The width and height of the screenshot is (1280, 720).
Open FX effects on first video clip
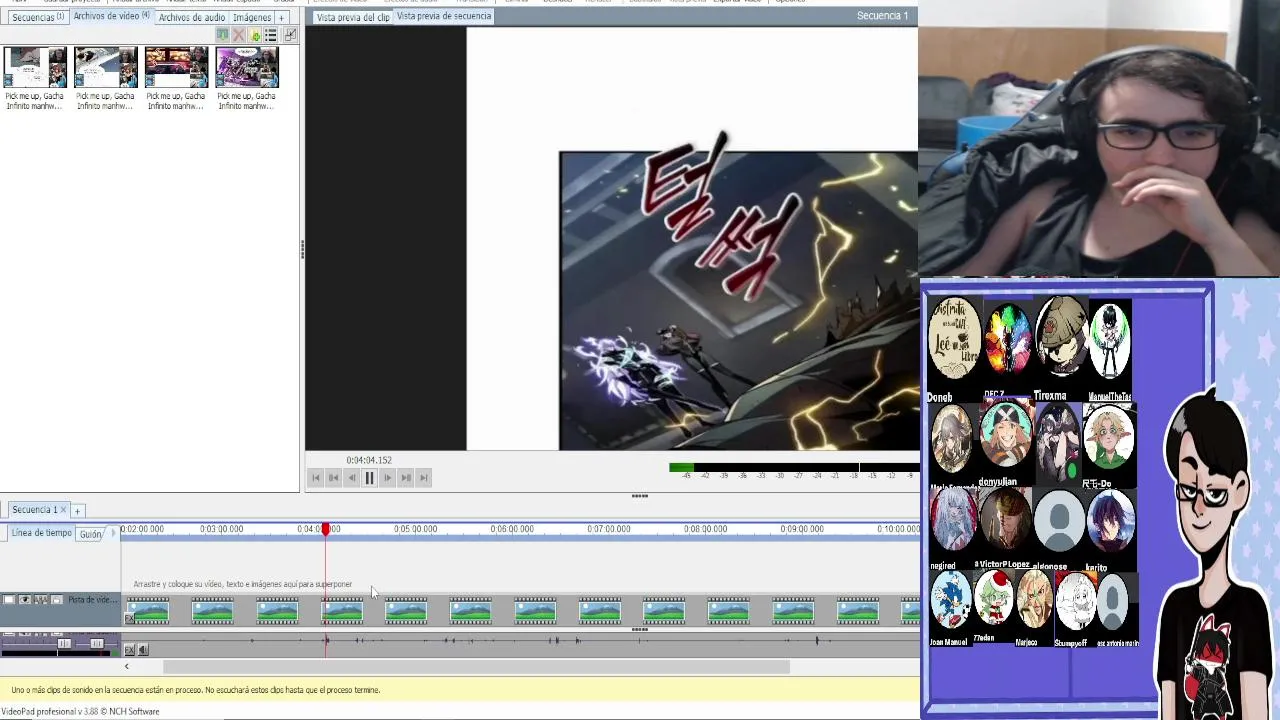pos(129,619)
